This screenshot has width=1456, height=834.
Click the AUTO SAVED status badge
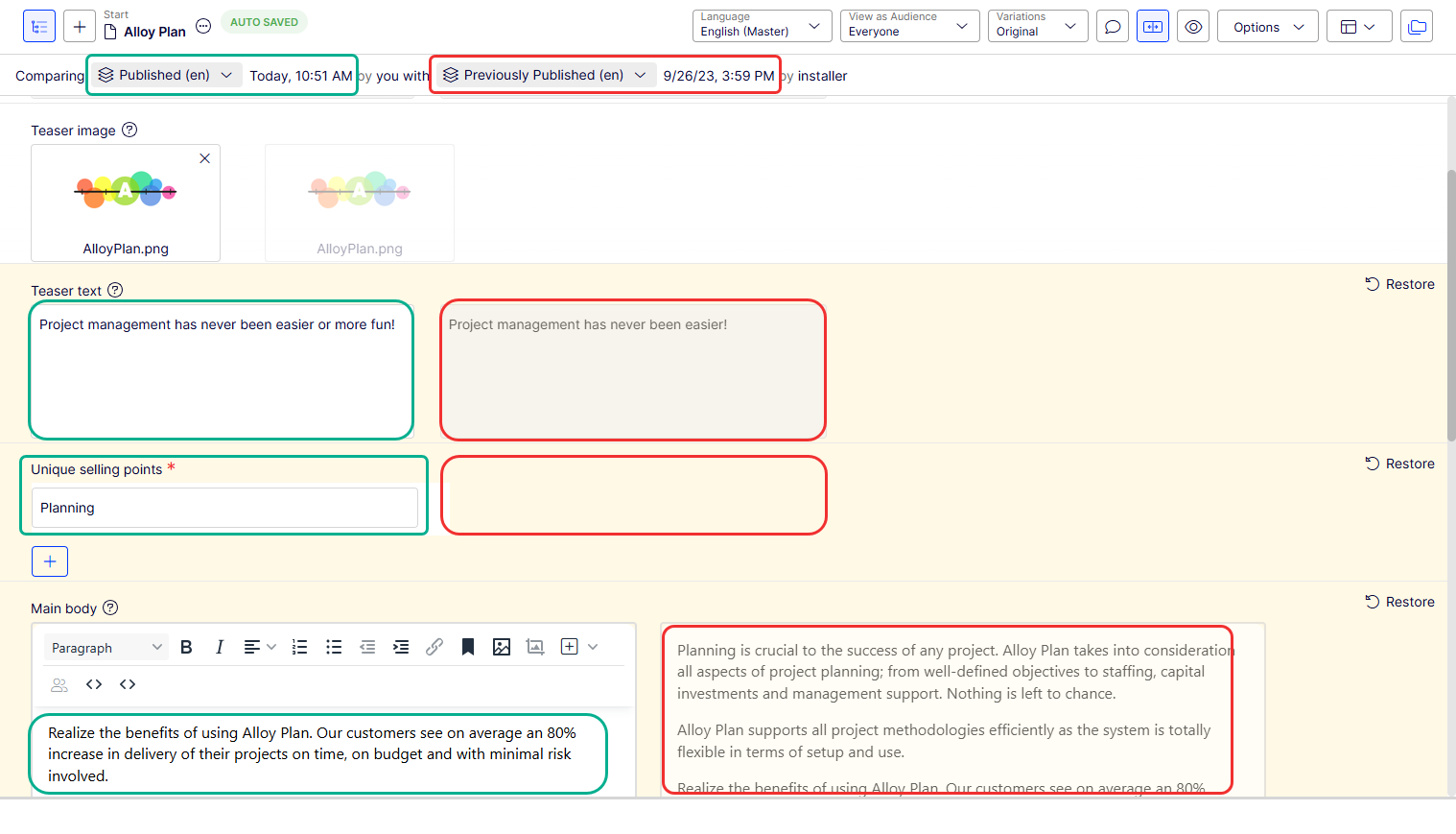264,22
